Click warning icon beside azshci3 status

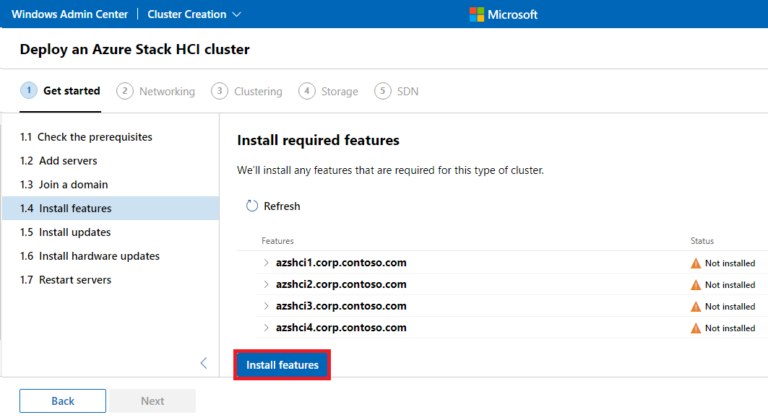tap(696, 307)
